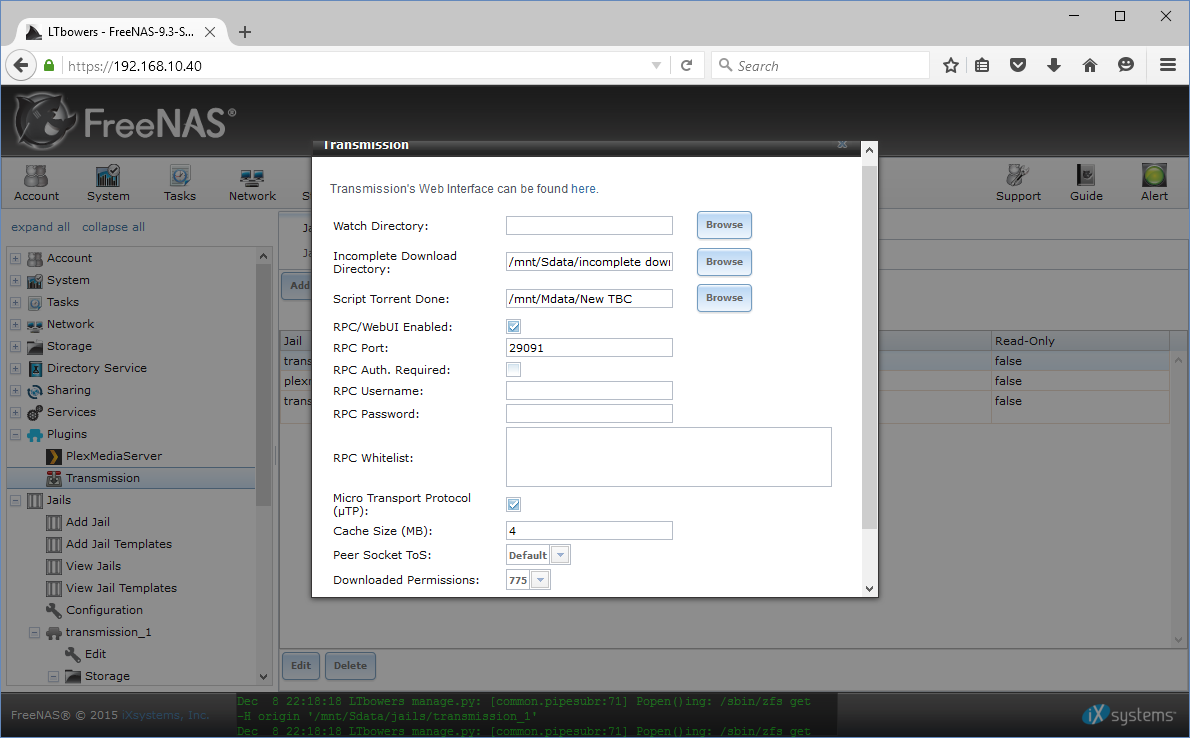Click the Edit button below the table
The height and width of the screenshot is (738, 1190).
[301, 666]
